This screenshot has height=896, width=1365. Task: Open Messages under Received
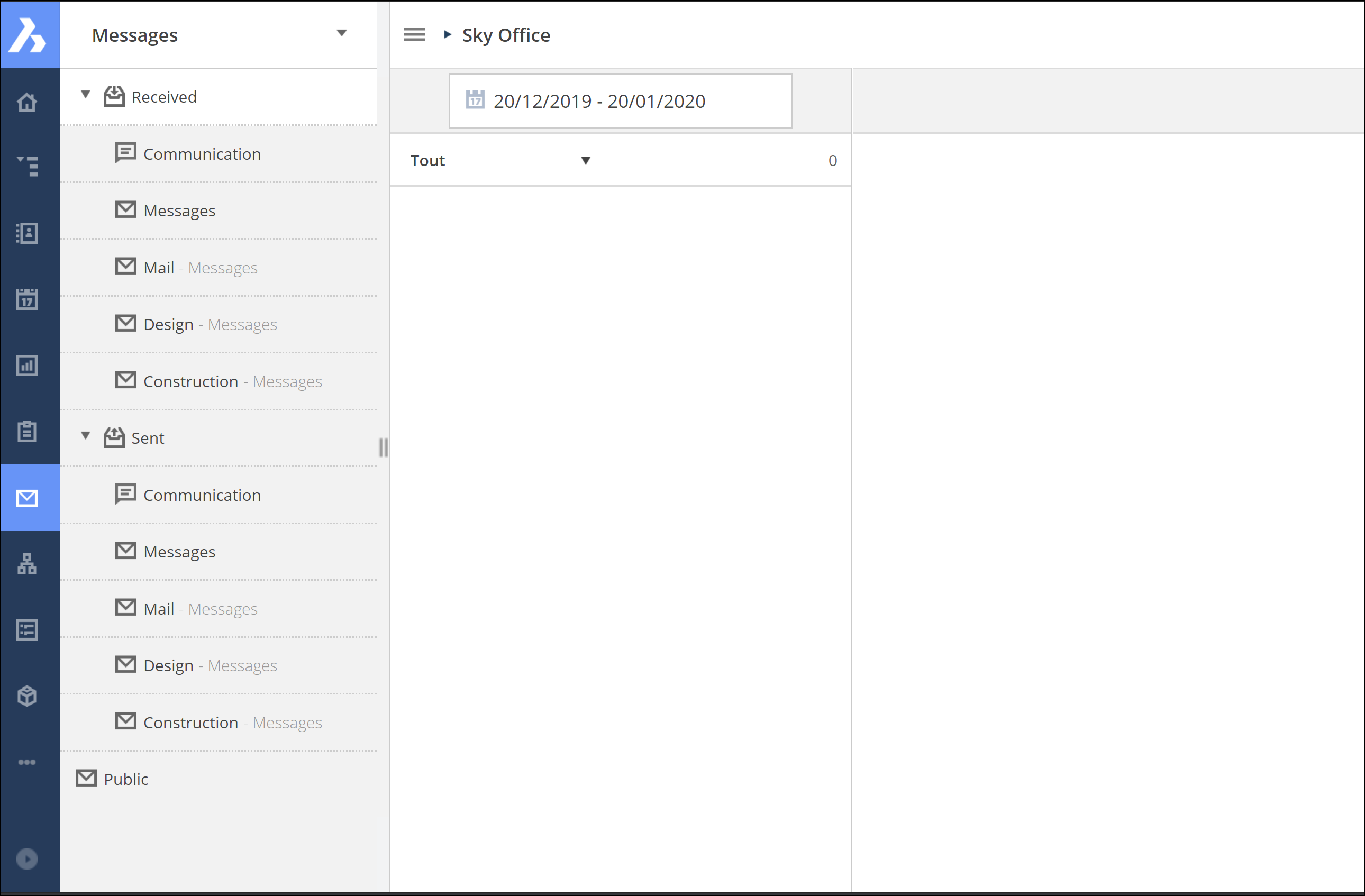pyautogui.click(x=219, y=211)
